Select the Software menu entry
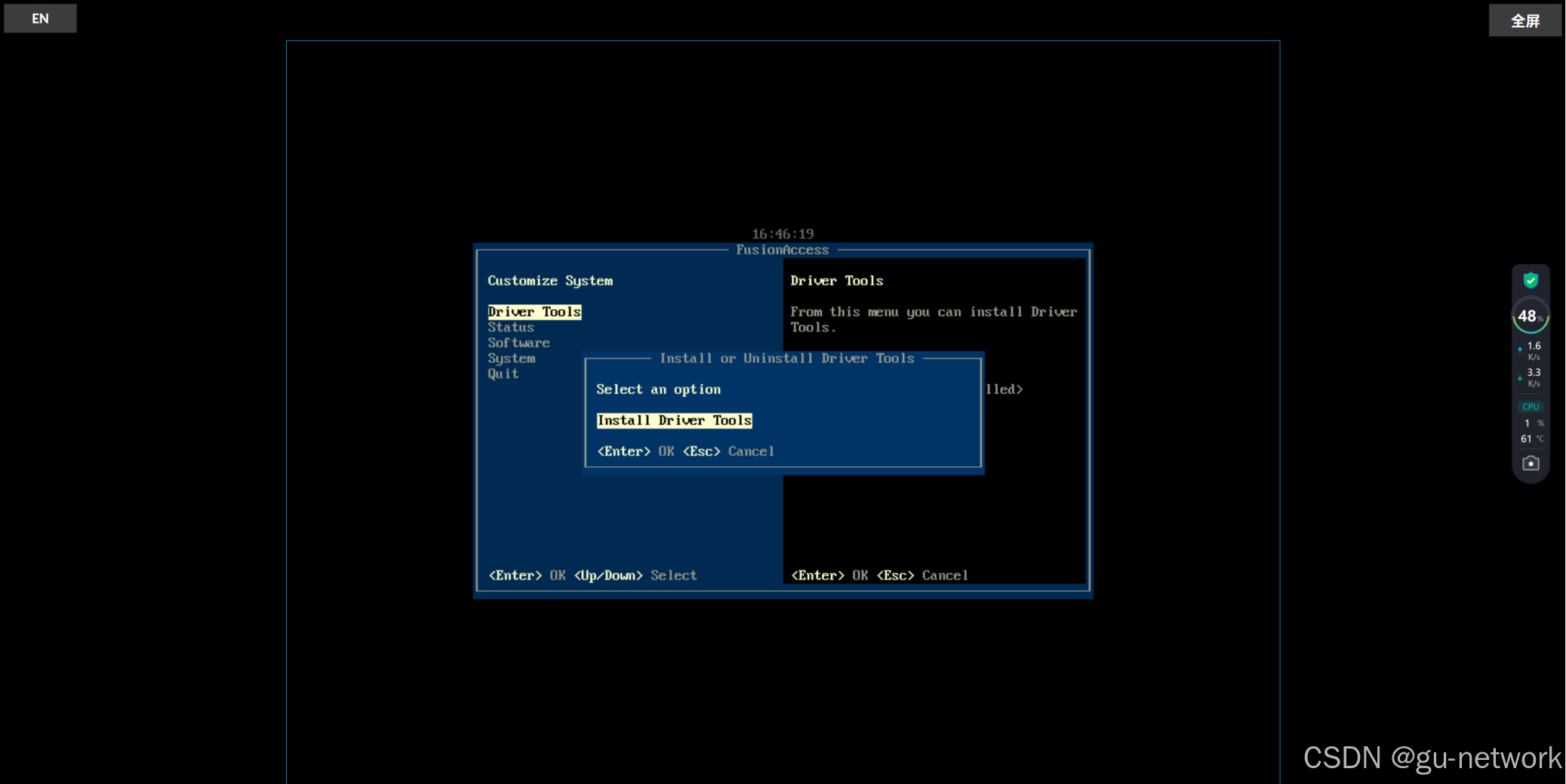Image resolution: width=1566 pixels, height=784 pixels. 518,343
